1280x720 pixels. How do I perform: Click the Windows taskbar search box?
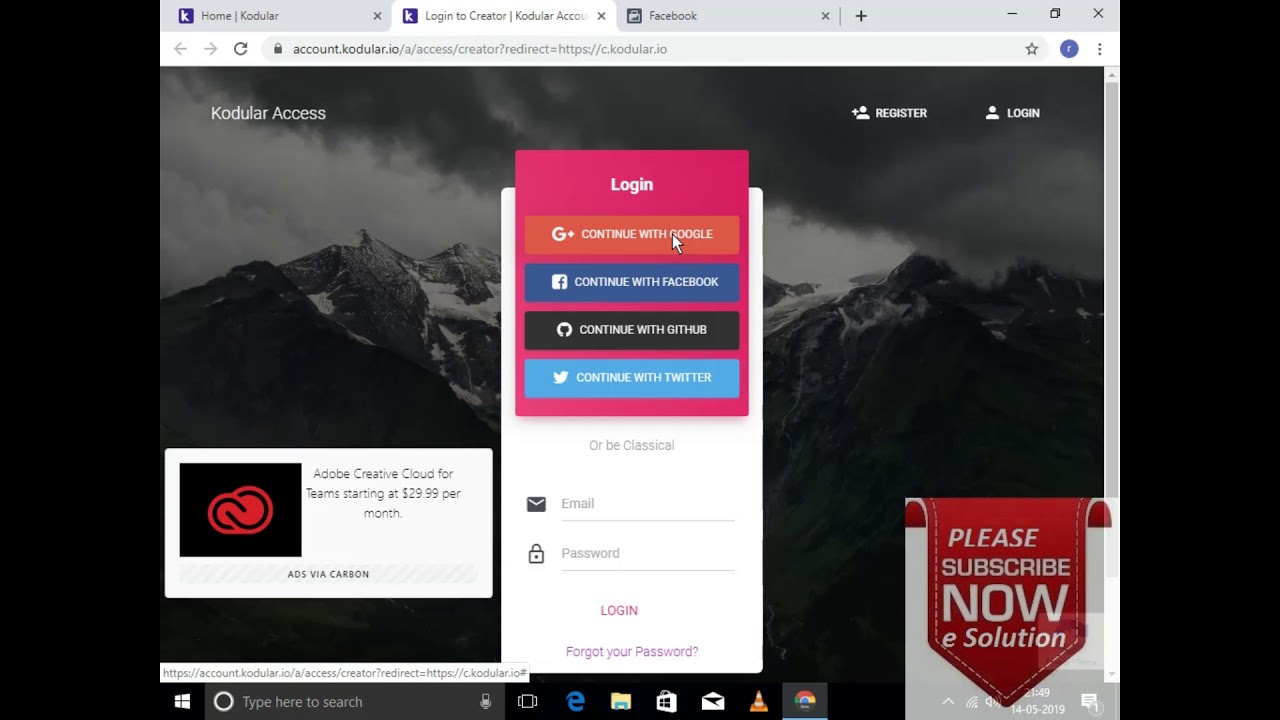point(355,702)
